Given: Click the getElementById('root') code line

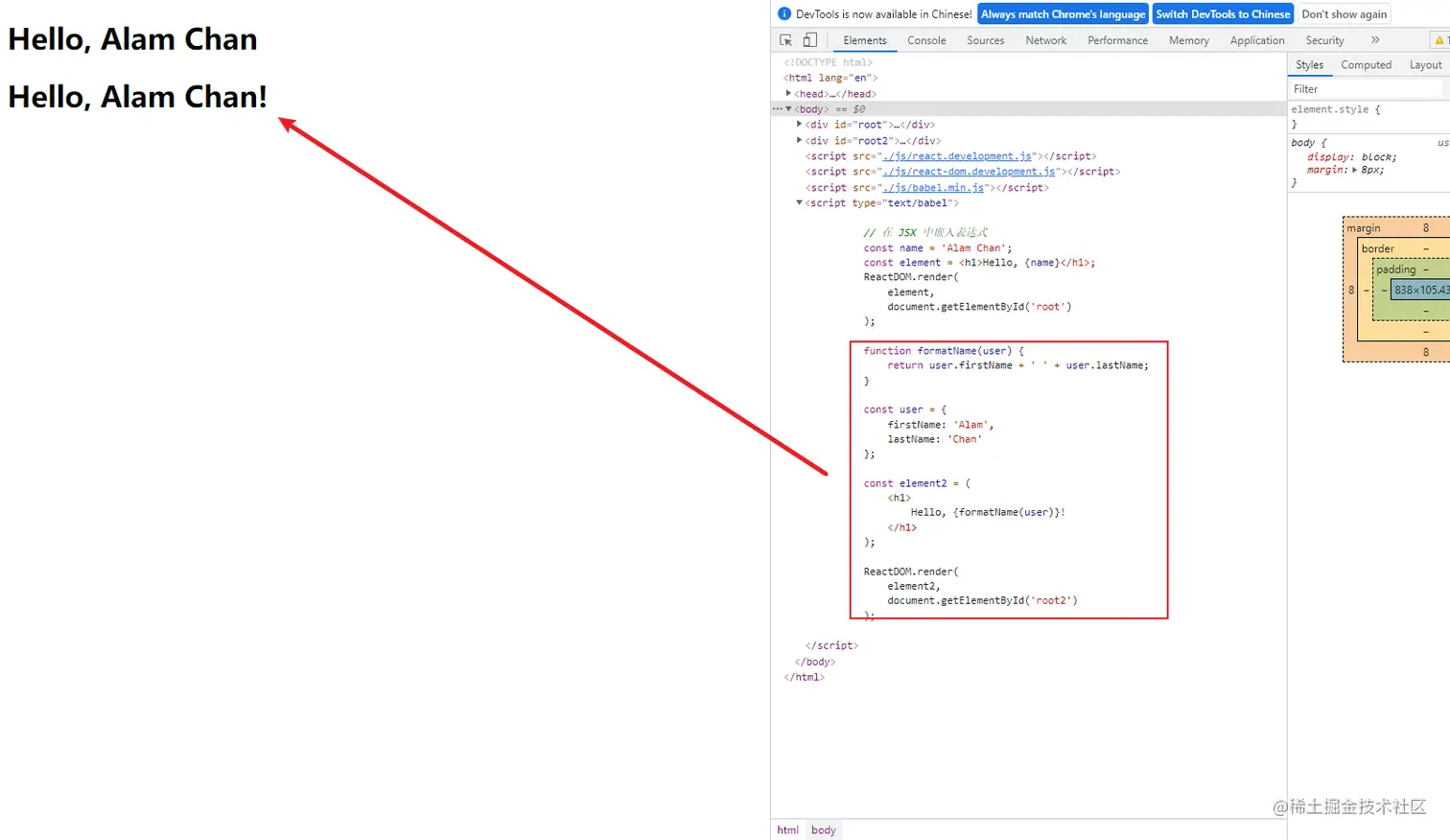Looking at the screenshot, I should (x=979, y=307).
